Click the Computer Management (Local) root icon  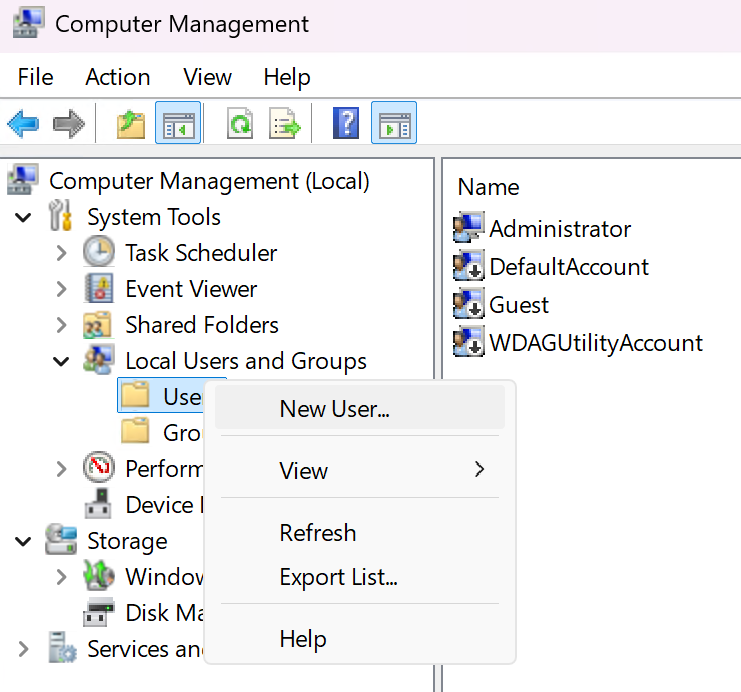tap(23, 180)
